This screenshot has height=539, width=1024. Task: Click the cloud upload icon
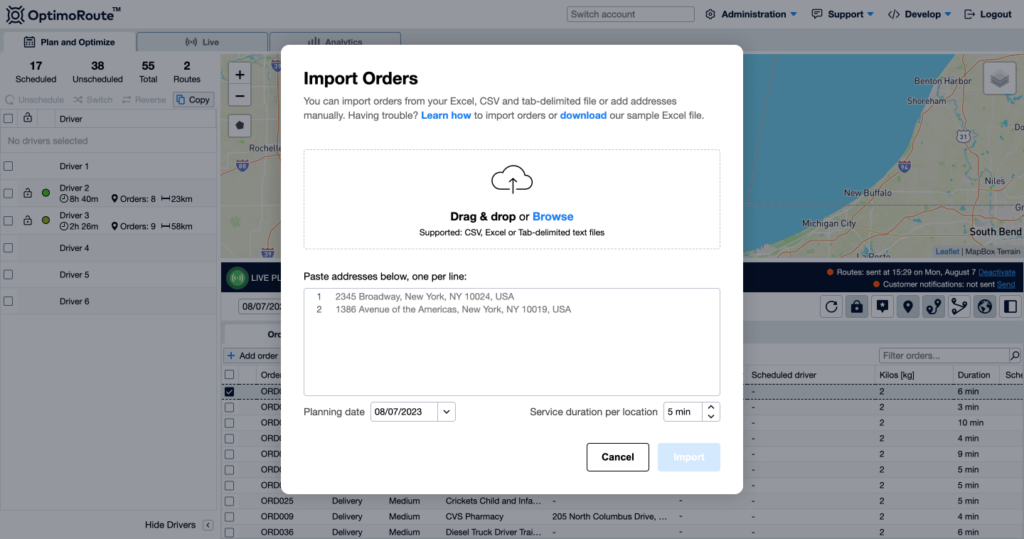pyautogui.click(x=511, y=181)
